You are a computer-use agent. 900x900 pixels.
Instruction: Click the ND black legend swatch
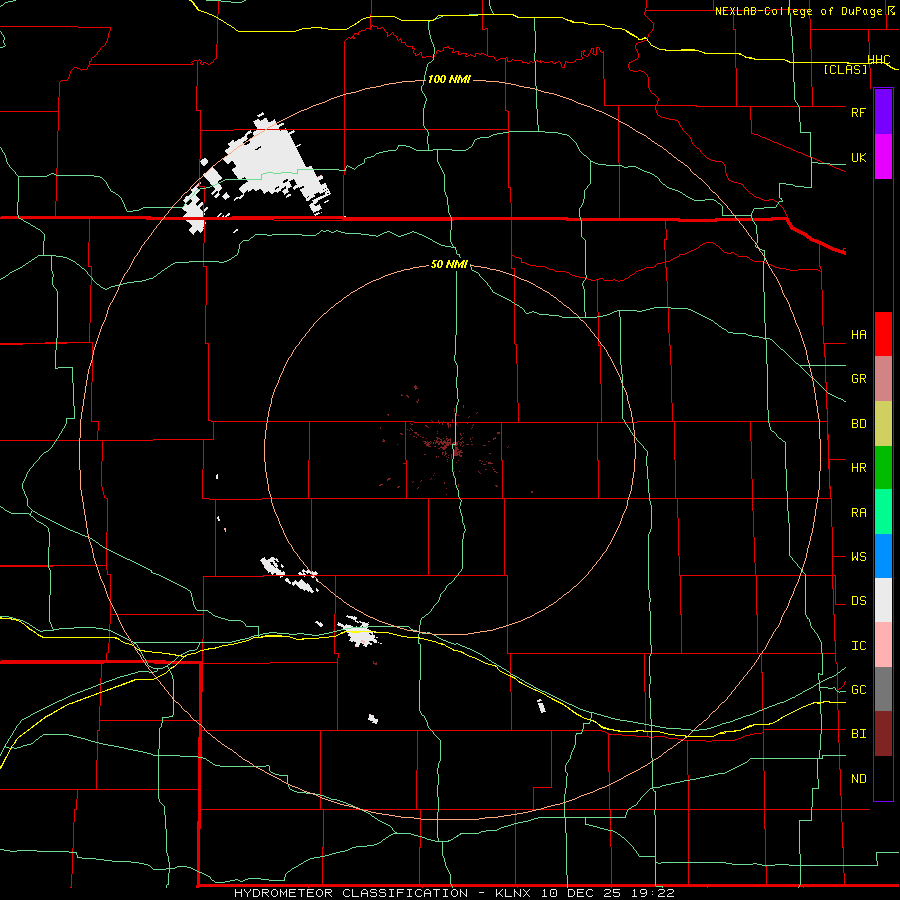(883, 778)
